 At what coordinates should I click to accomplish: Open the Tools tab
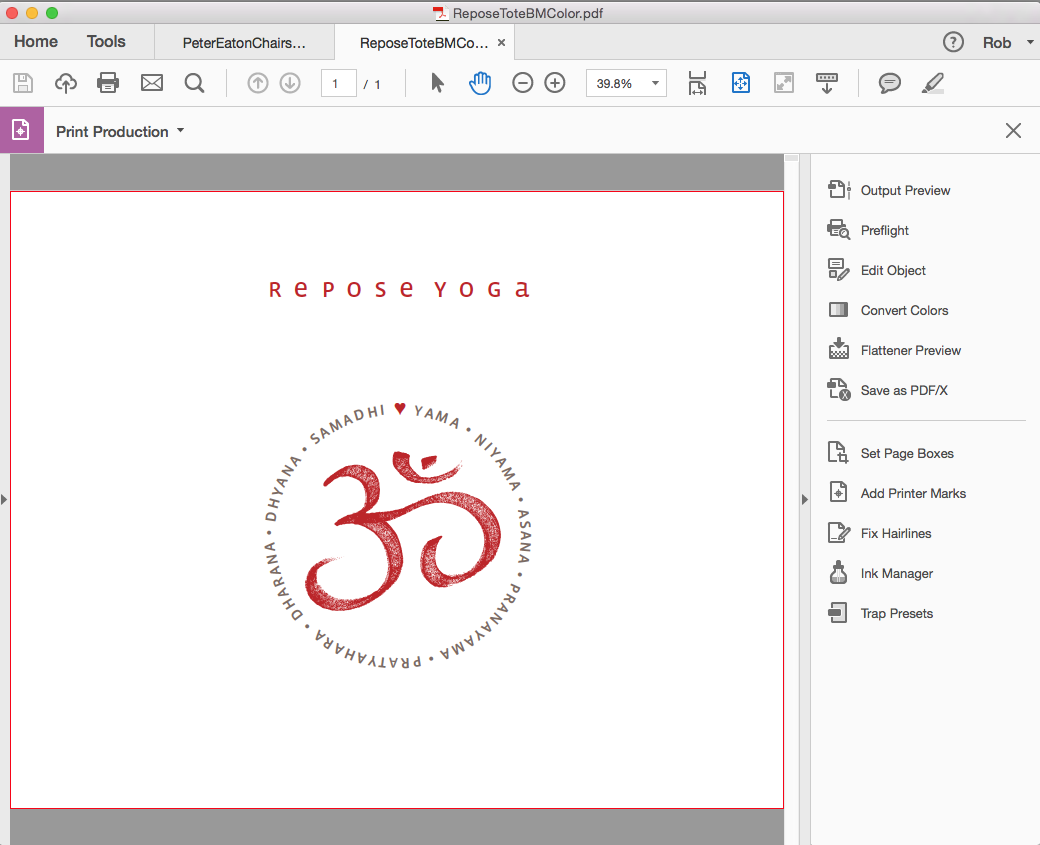106,42
